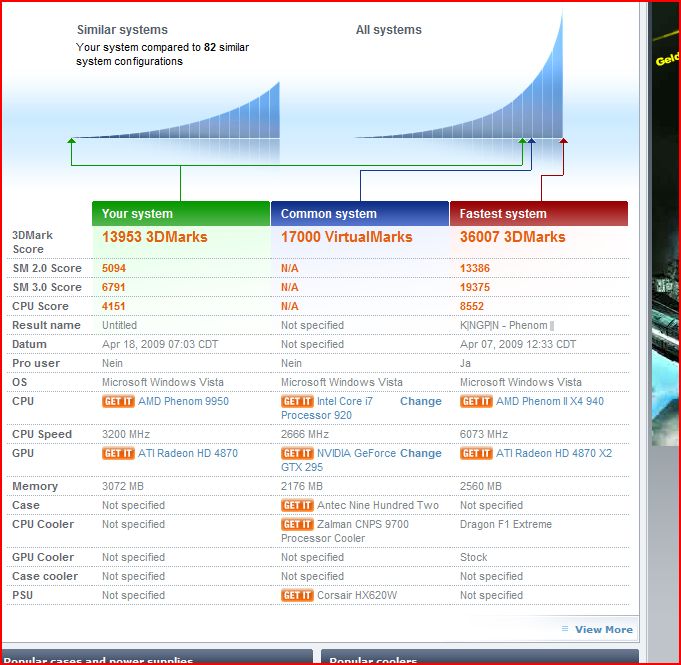Open the View More link
The height and width of the screenshot is (665, 681).
point(604,629)
